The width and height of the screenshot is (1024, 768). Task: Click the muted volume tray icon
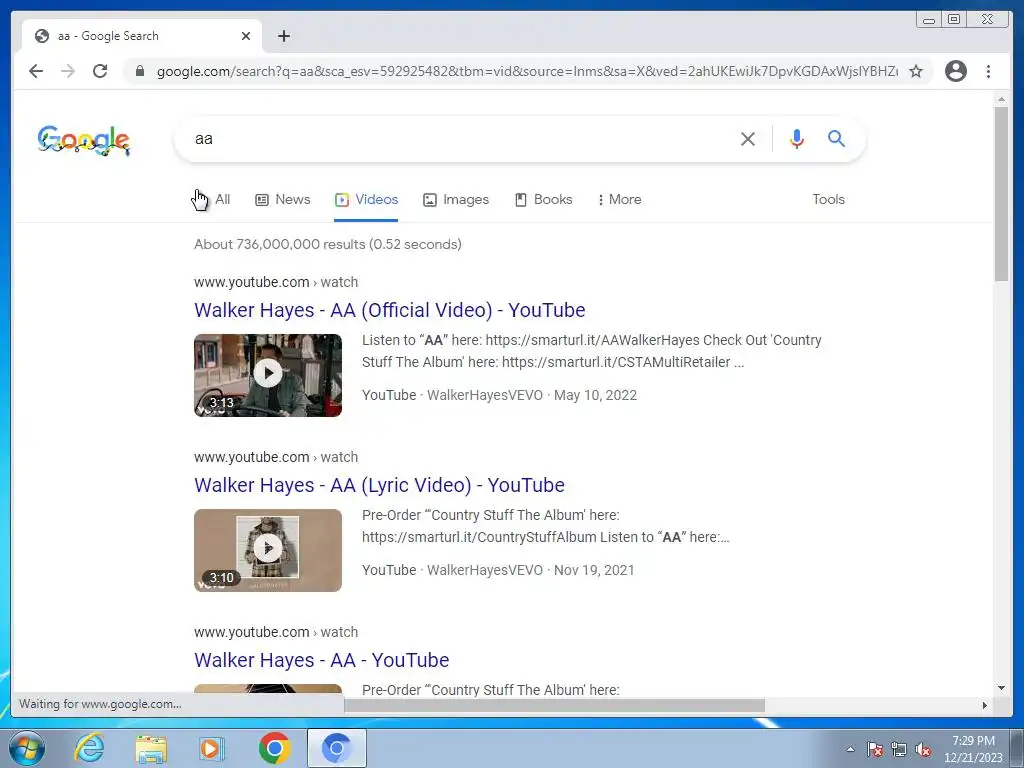(x=923, y=749)
